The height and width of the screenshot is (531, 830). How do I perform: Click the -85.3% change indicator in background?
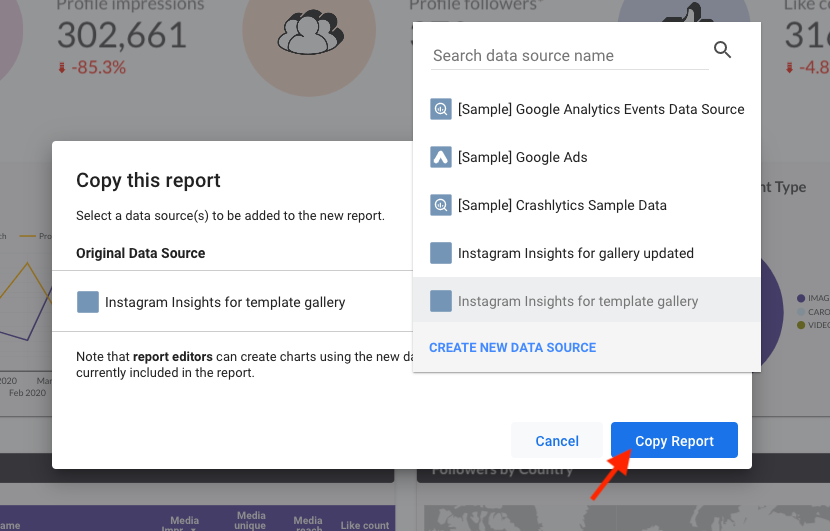point(92,67)
